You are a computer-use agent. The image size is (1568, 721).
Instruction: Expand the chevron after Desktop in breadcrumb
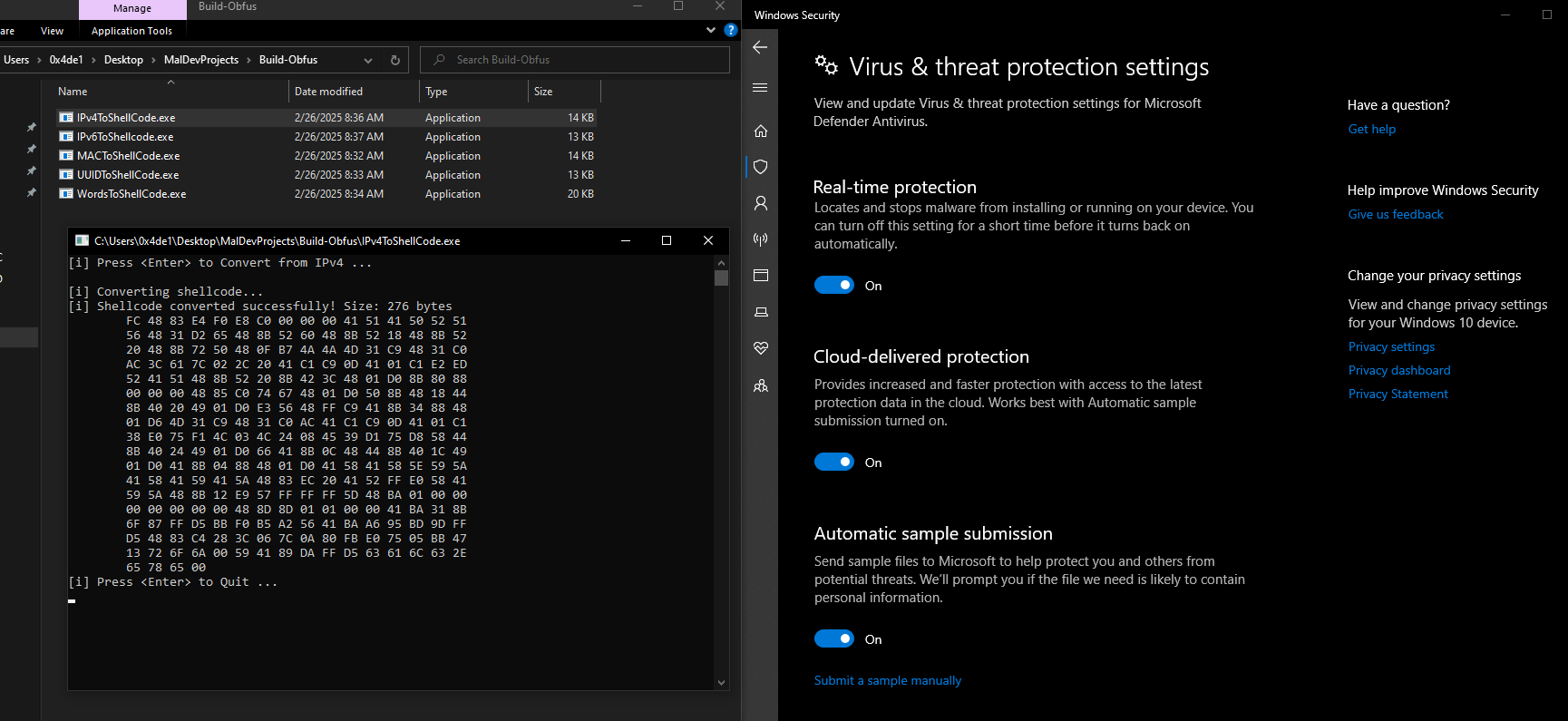coord(153,60)
